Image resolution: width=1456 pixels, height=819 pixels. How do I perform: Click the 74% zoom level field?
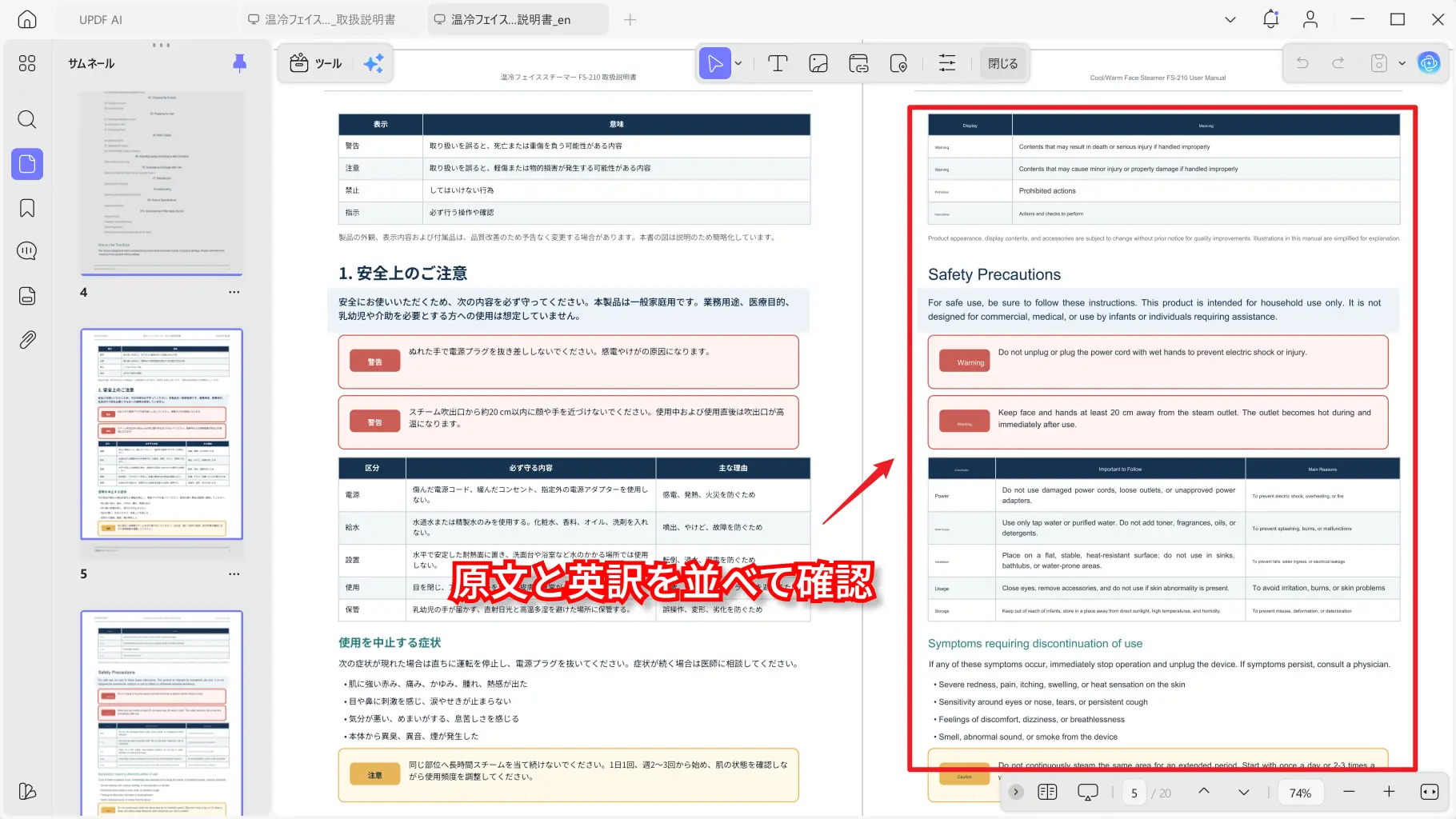1300,793
